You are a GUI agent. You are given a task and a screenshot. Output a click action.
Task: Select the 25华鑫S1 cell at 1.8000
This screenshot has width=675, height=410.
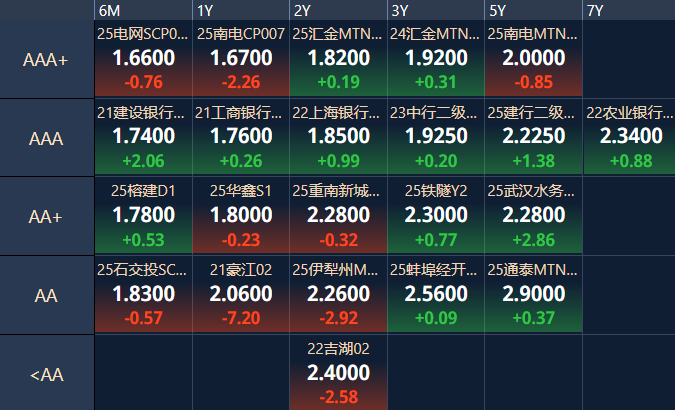coord(241,216)
